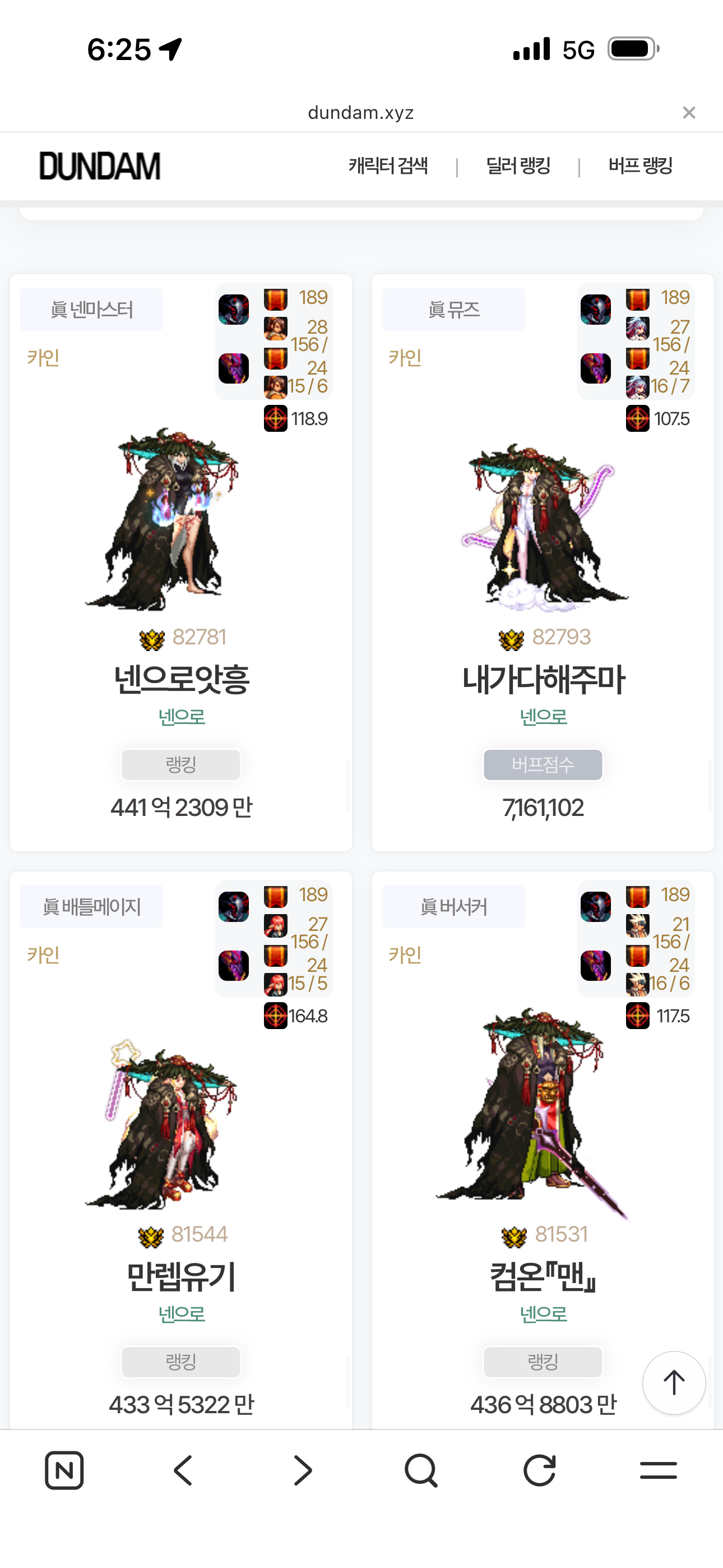Open 넨으로 adventure link under 만렙유기
This screenshot has width=723, height=1568.
click(182, 1314)
